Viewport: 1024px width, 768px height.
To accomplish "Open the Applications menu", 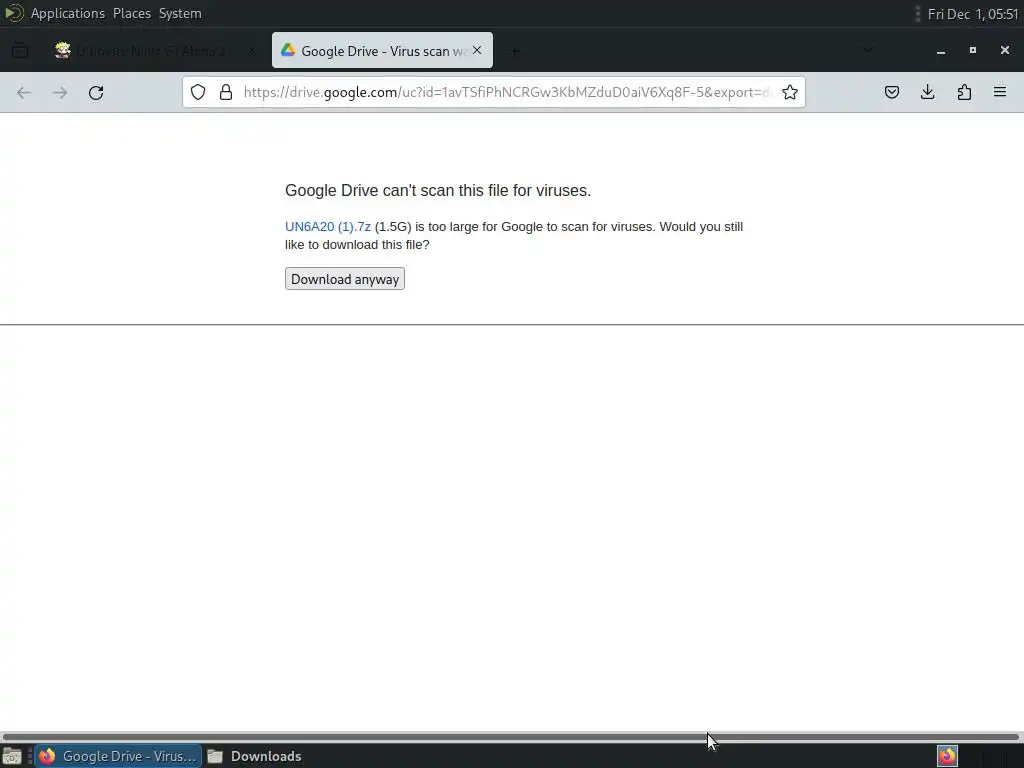I will [67, 13].
